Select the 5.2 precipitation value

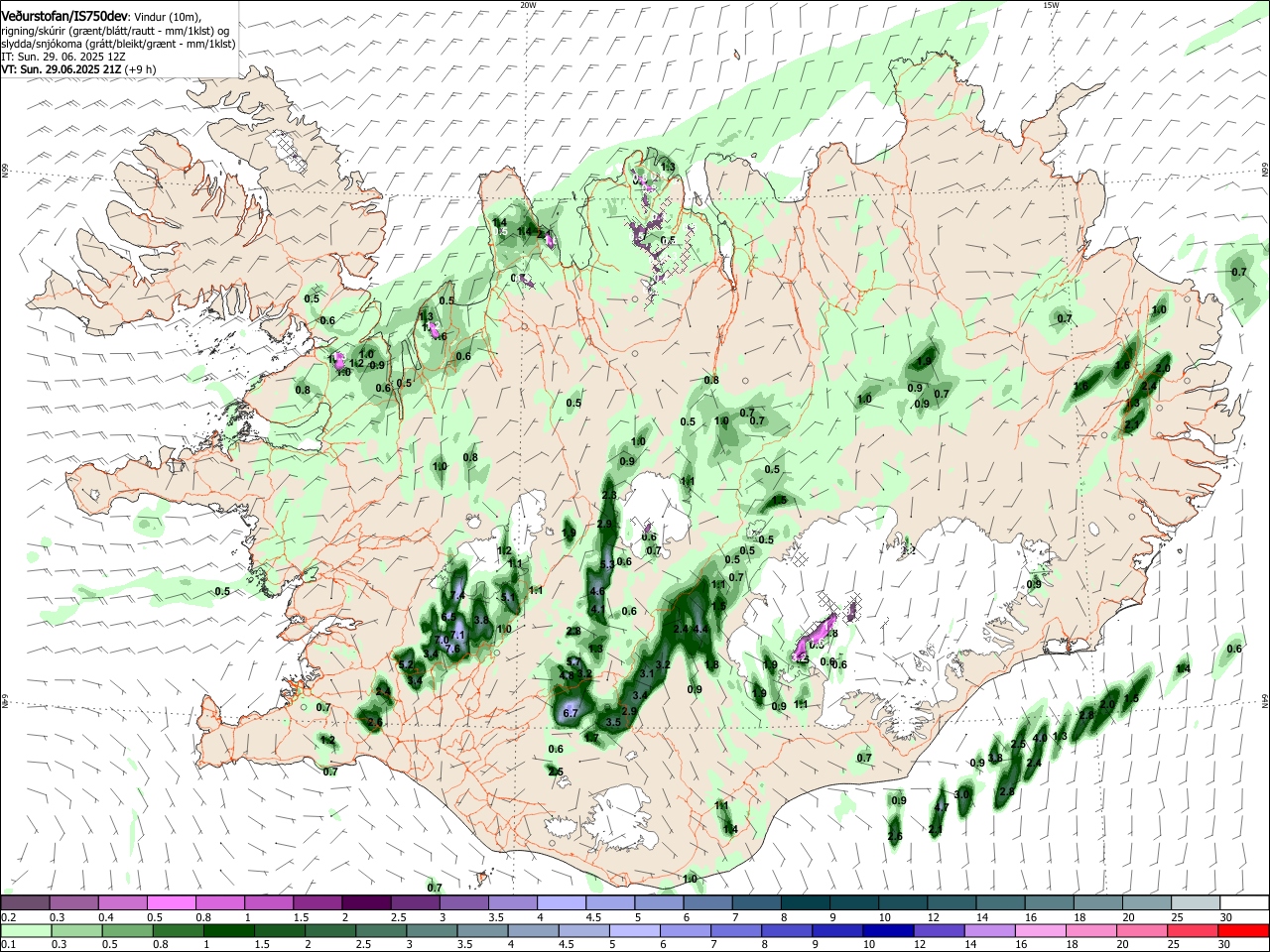[x=405, y=664]
